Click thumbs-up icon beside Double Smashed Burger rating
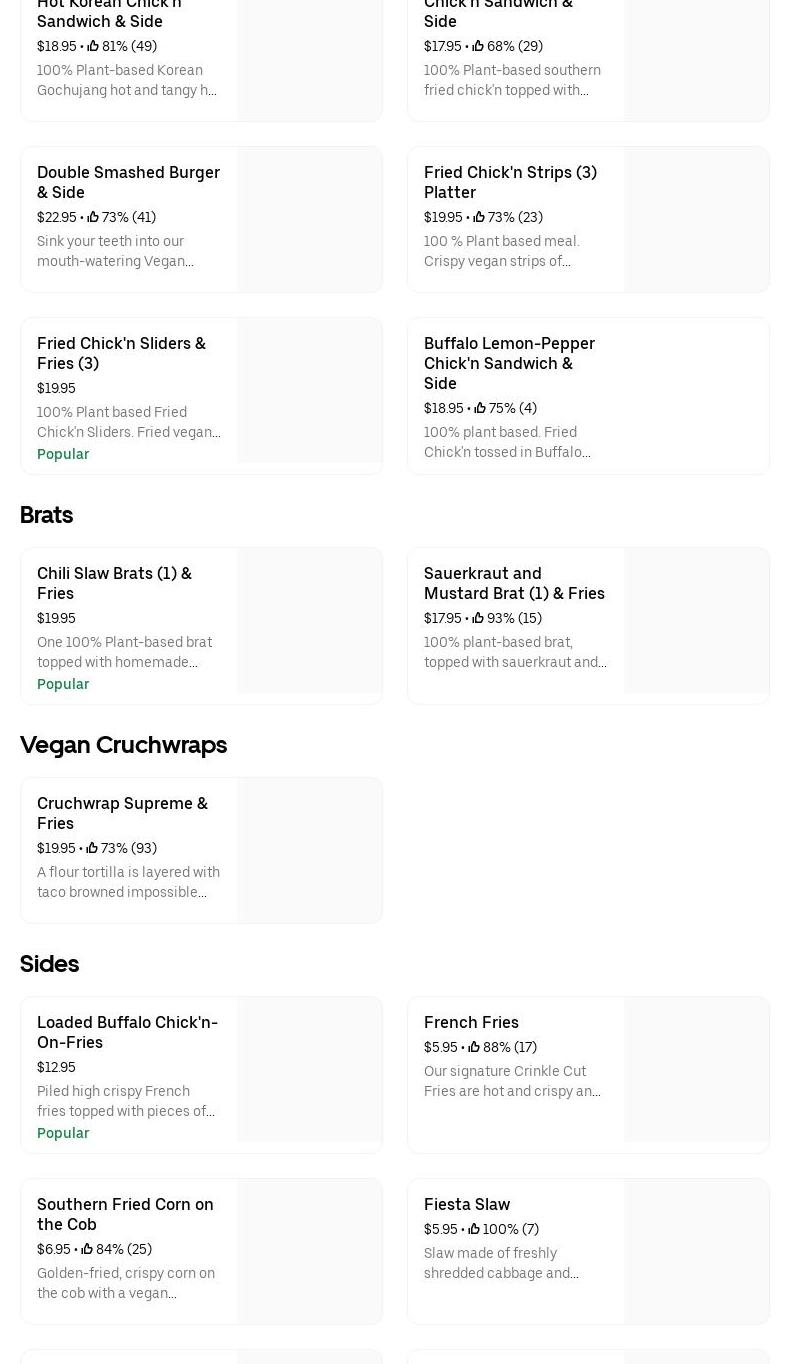Viewport: 804px width, 1364px height. click(93, 217)
